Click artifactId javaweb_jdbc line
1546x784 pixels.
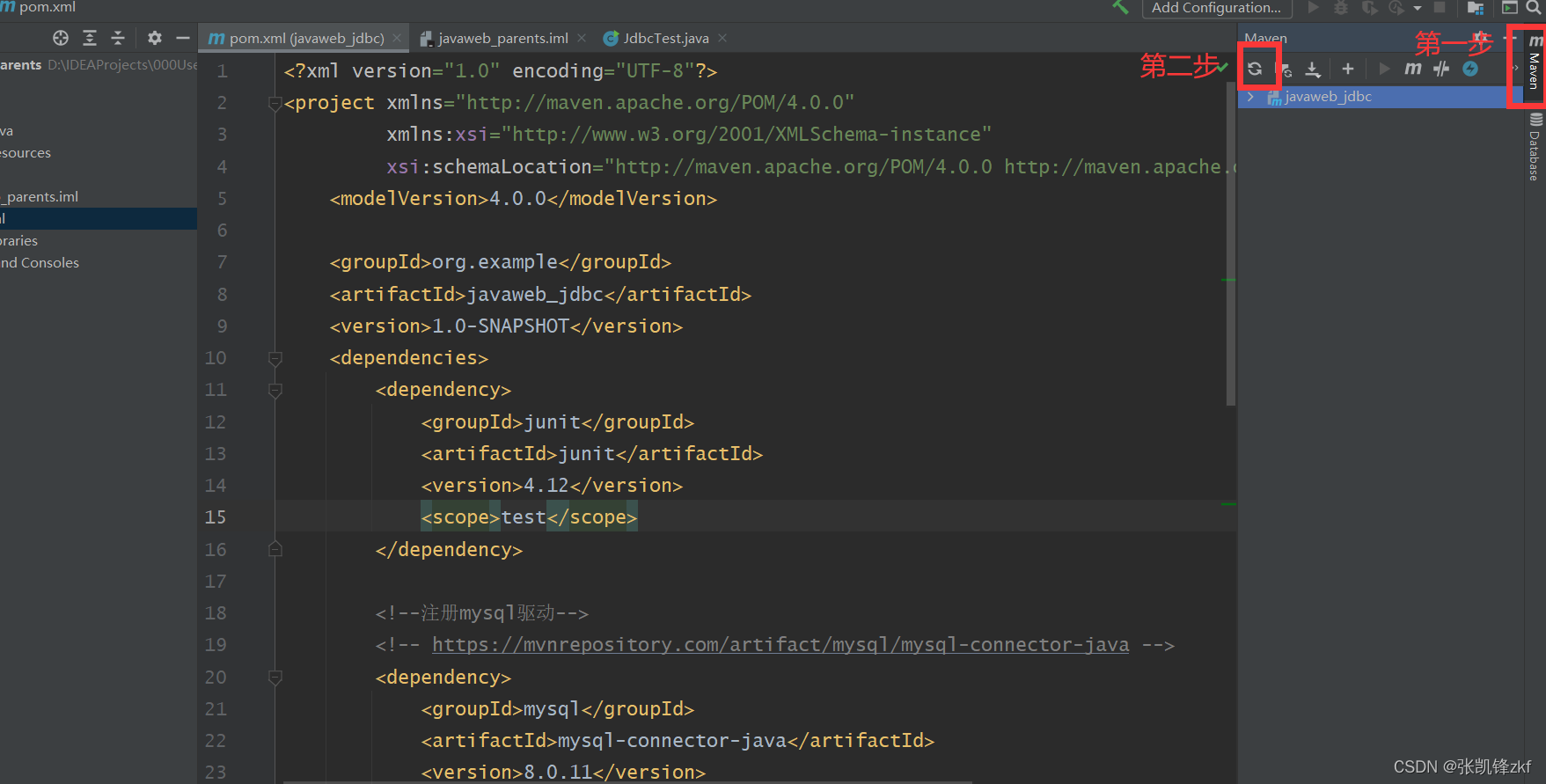[x=540, y=294]
